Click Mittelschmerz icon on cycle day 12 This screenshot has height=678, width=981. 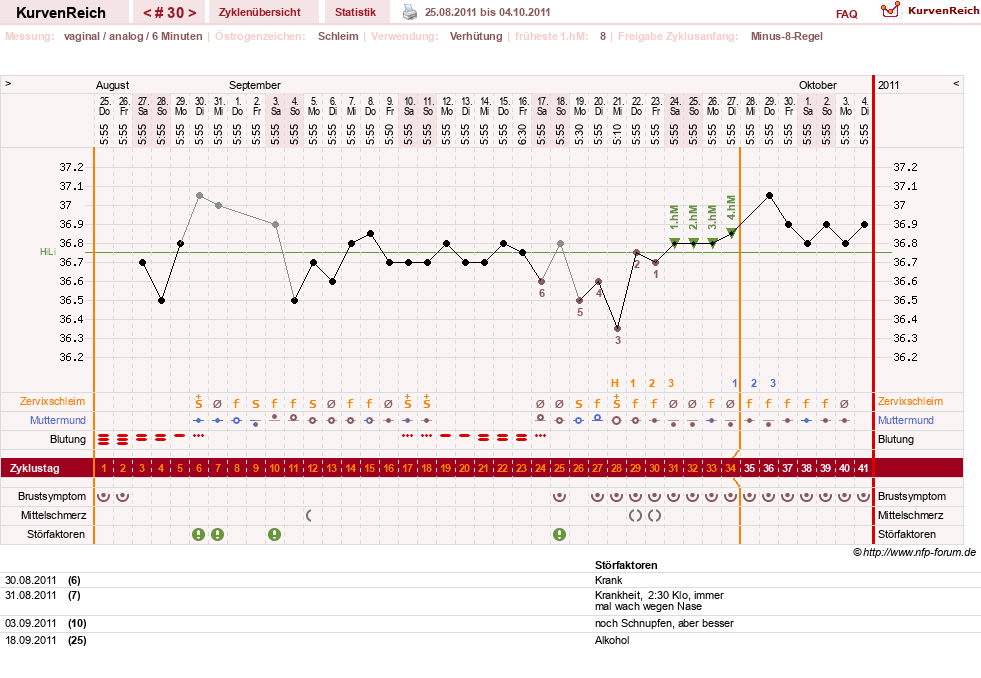309,515
